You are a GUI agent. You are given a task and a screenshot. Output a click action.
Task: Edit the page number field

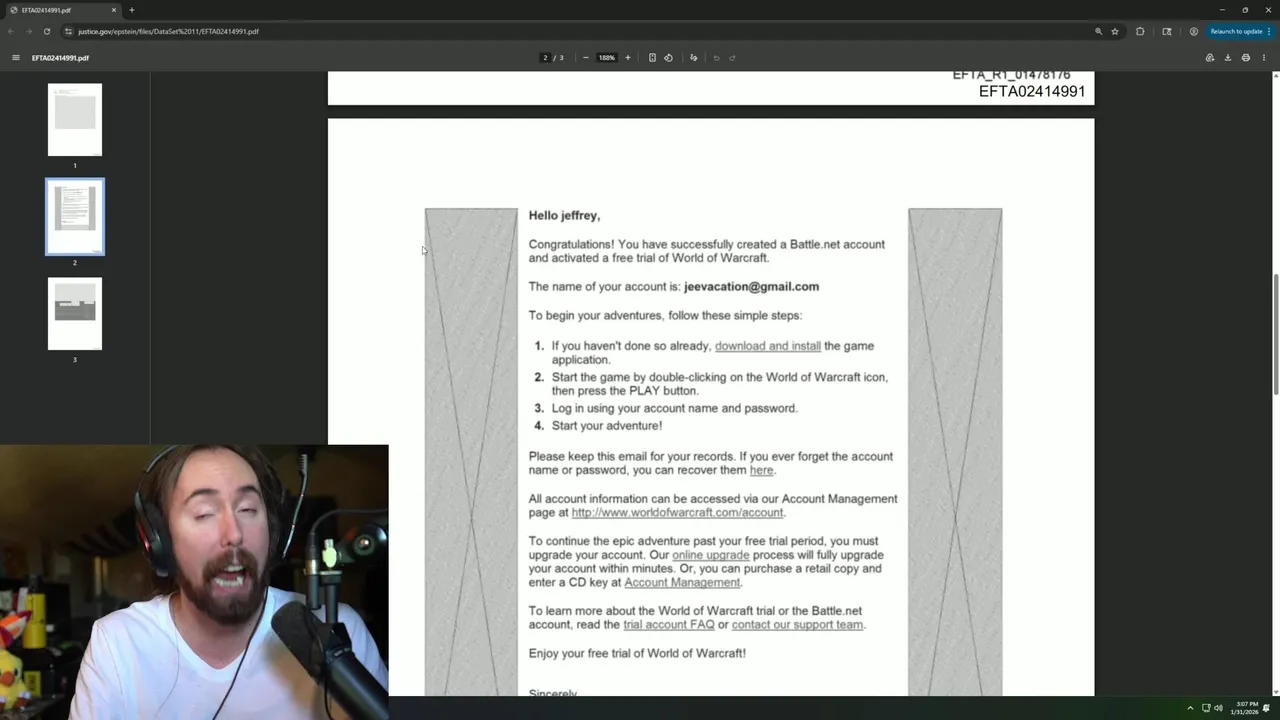point(545,58)
